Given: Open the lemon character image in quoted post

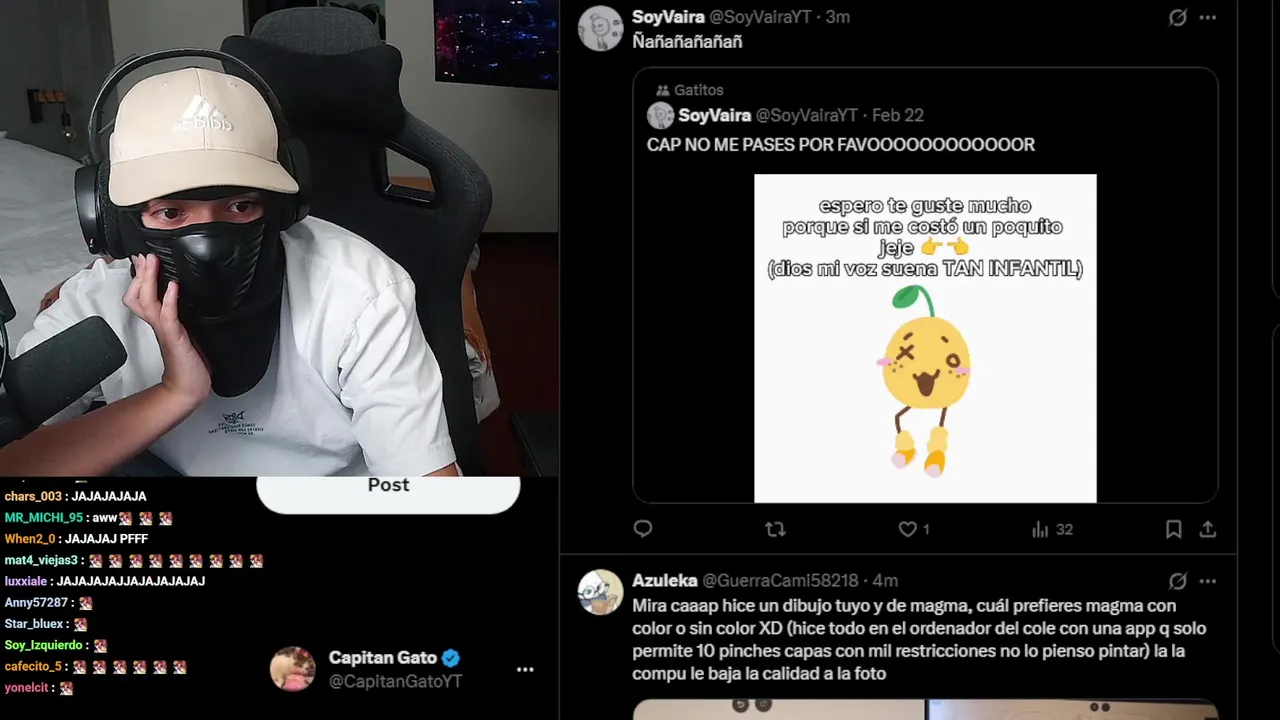Looking at the screenshot, I should pos(925,338).
